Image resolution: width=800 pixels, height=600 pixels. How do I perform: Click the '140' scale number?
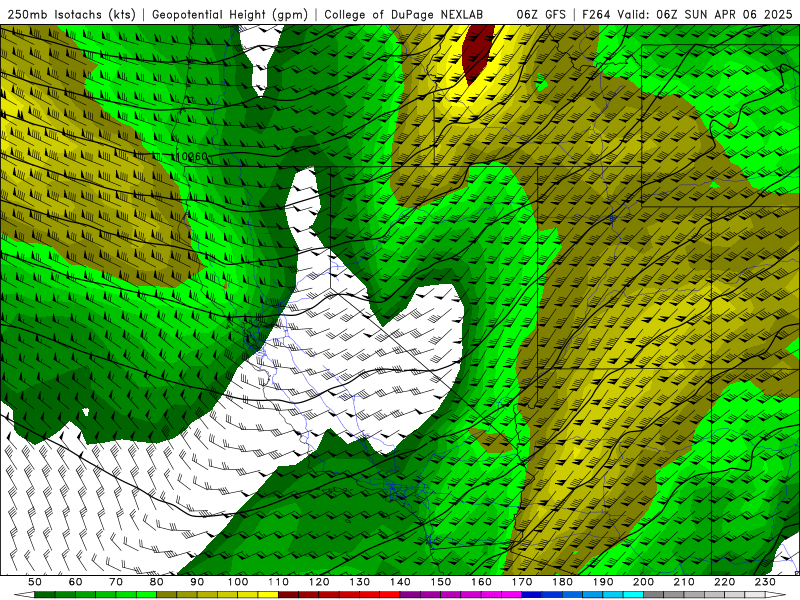(400, 582)
